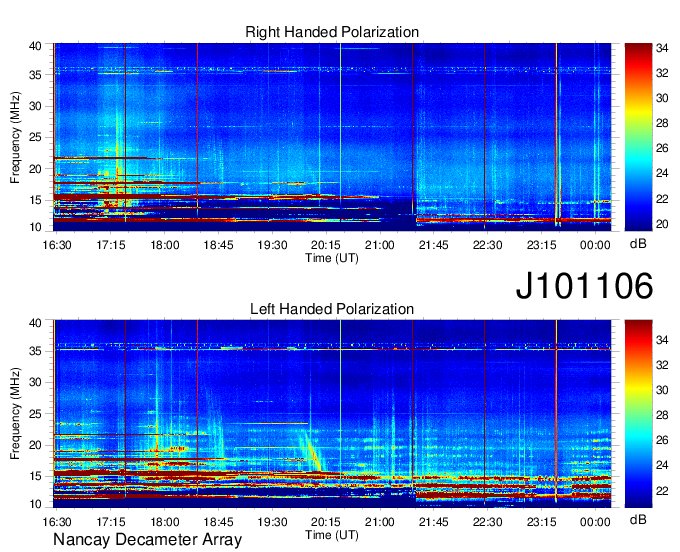Click the "30" frequency tick of top plot
This screenshot has width=680, height=552.
(x=35, y=106)
